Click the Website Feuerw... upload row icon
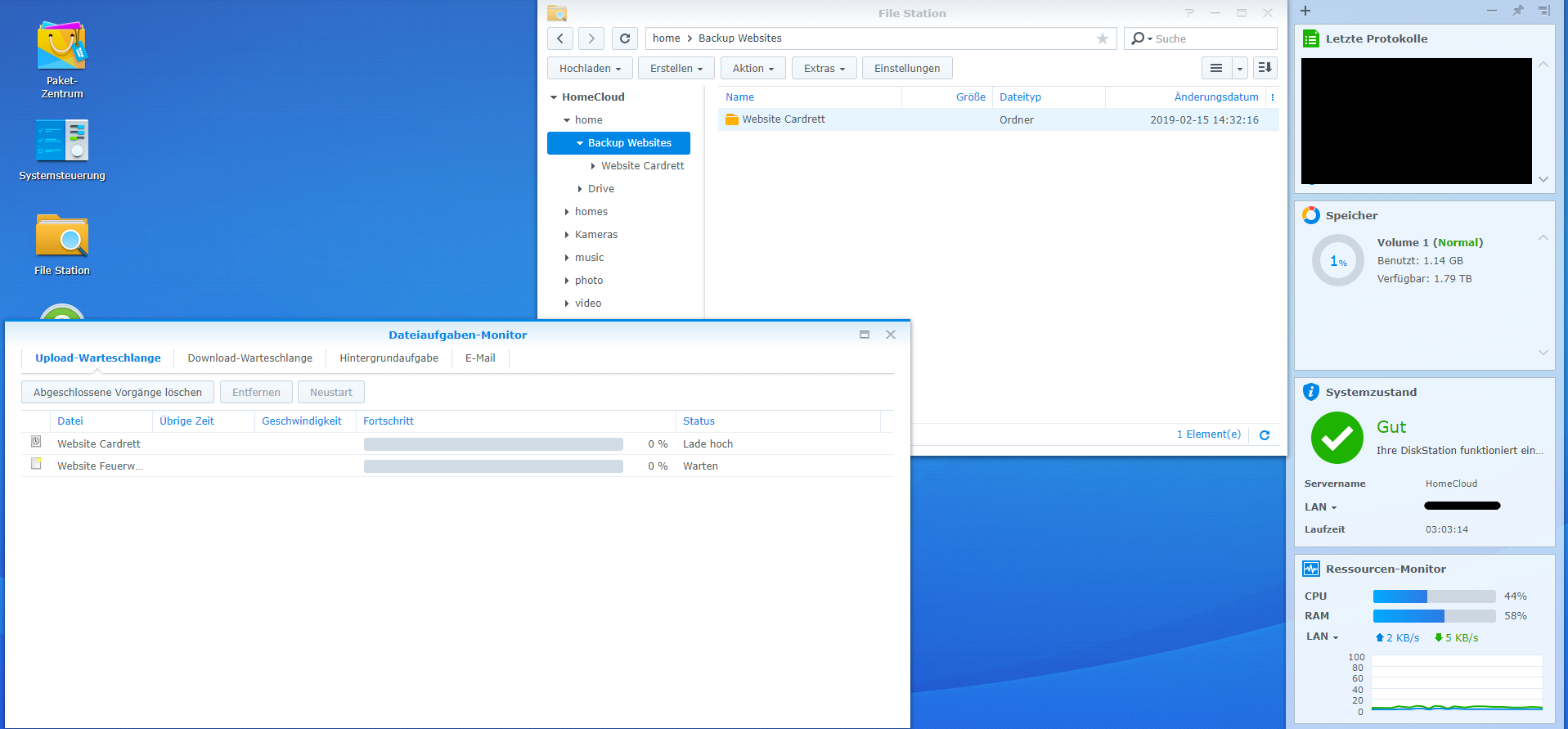The image size is (1568, 729). [x=36, y=463]
